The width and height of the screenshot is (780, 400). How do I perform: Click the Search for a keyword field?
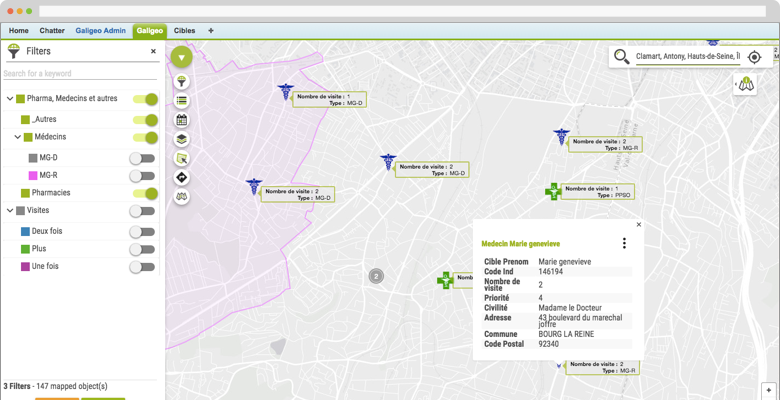(80, 73)
